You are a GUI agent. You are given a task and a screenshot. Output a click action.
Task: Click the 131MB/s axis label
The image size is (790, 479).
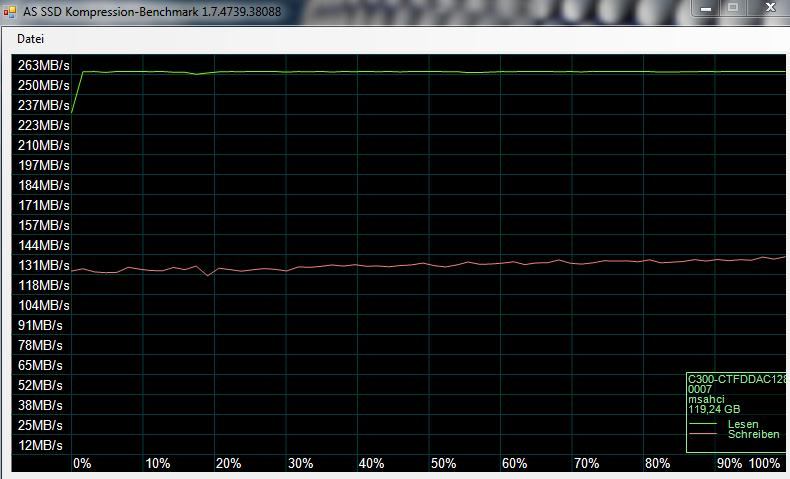point(43,265)
